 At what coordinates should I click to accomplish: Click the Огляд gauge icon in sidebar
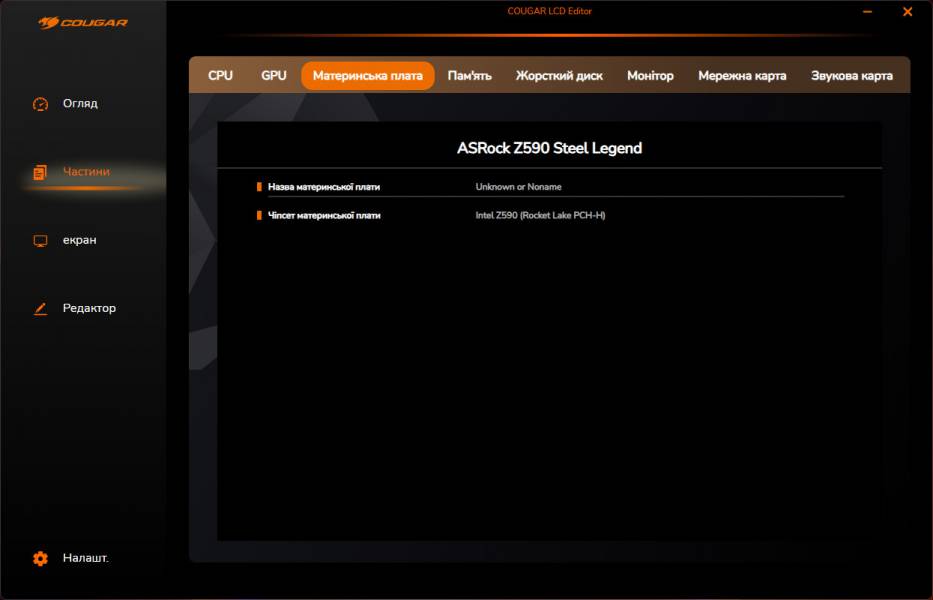click(x=40, y=104)
